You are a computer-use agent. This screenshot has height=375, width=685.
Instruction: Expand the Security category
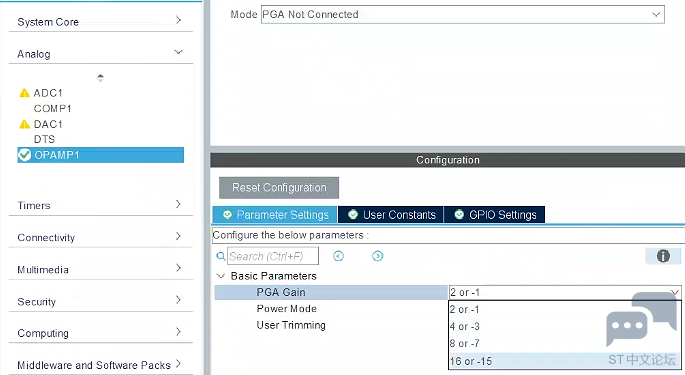click(178, 300)
